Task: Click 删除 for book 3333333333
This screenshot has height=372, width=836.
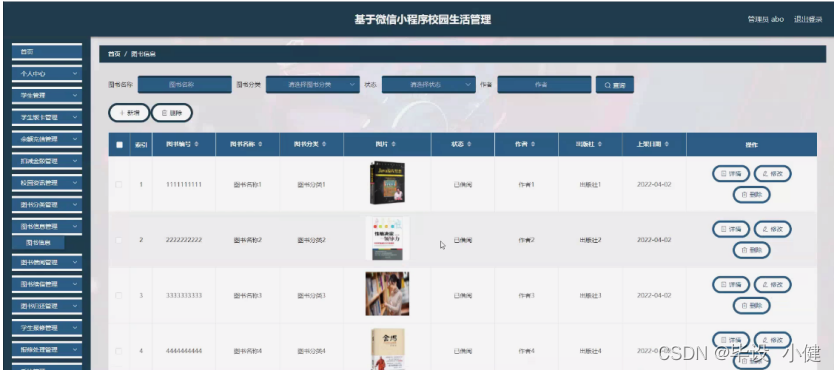Action: (752, 305)
